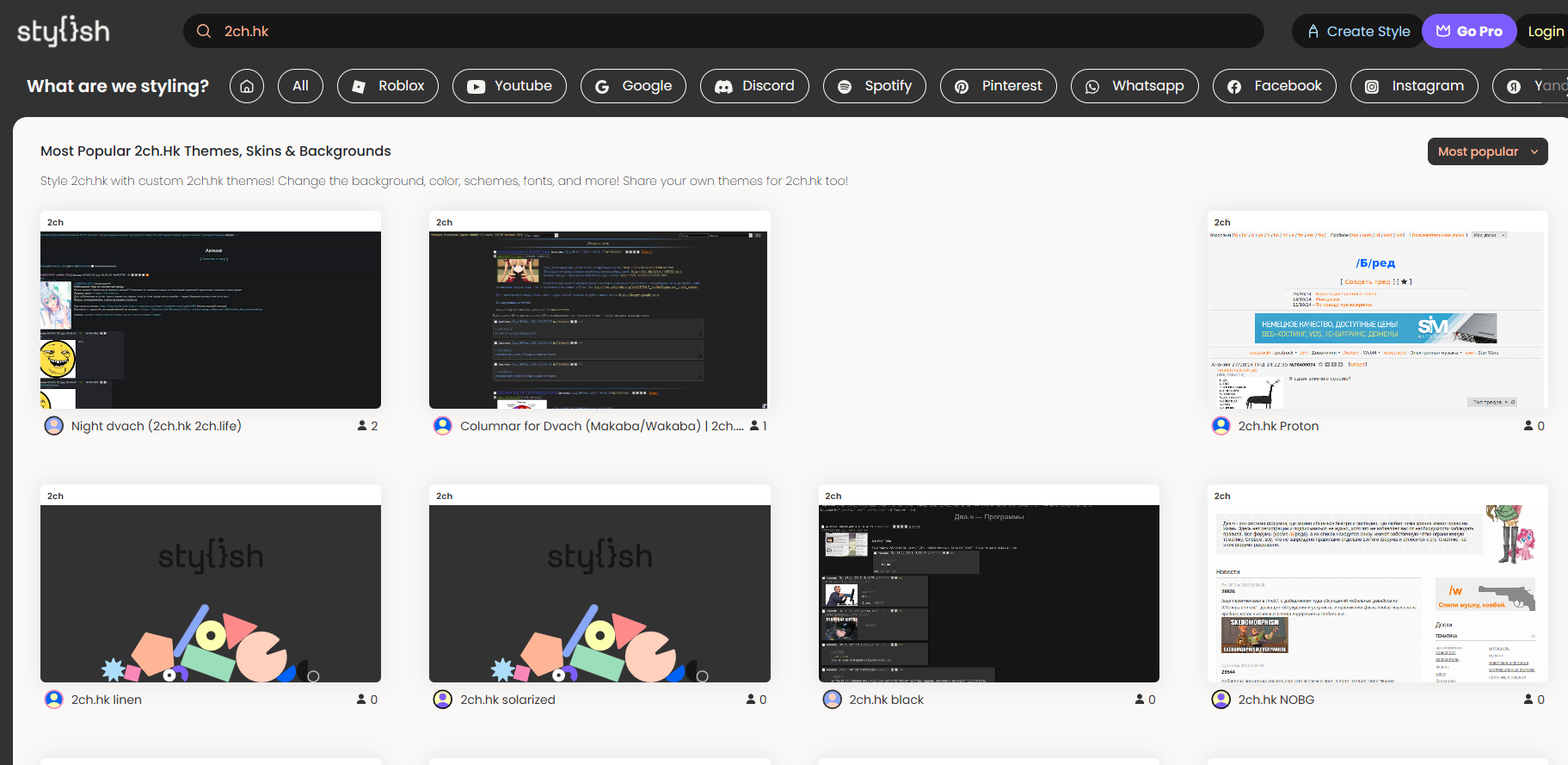The image size is (1568, 765).
Task: Focus the 2ch.hk search field
Action: point(723,31)
